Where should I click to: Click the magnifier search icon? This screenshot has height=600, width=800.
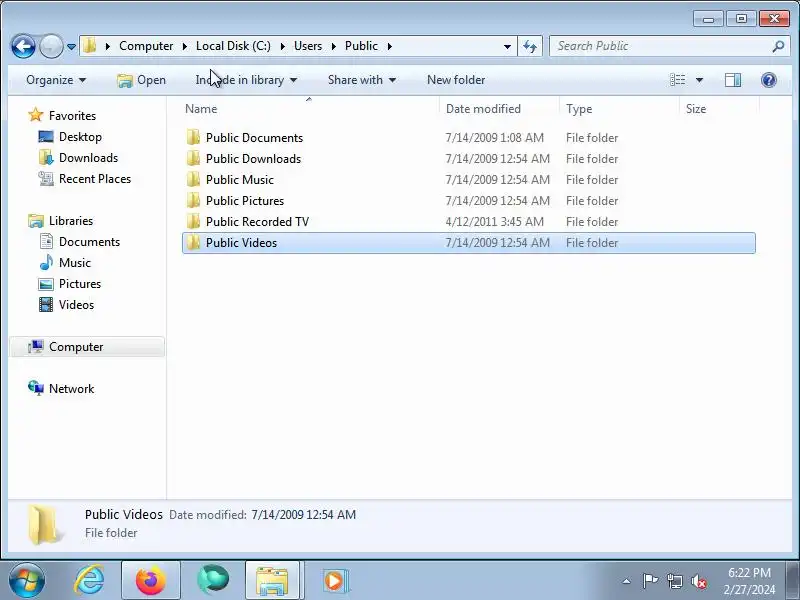click(779, 46)
